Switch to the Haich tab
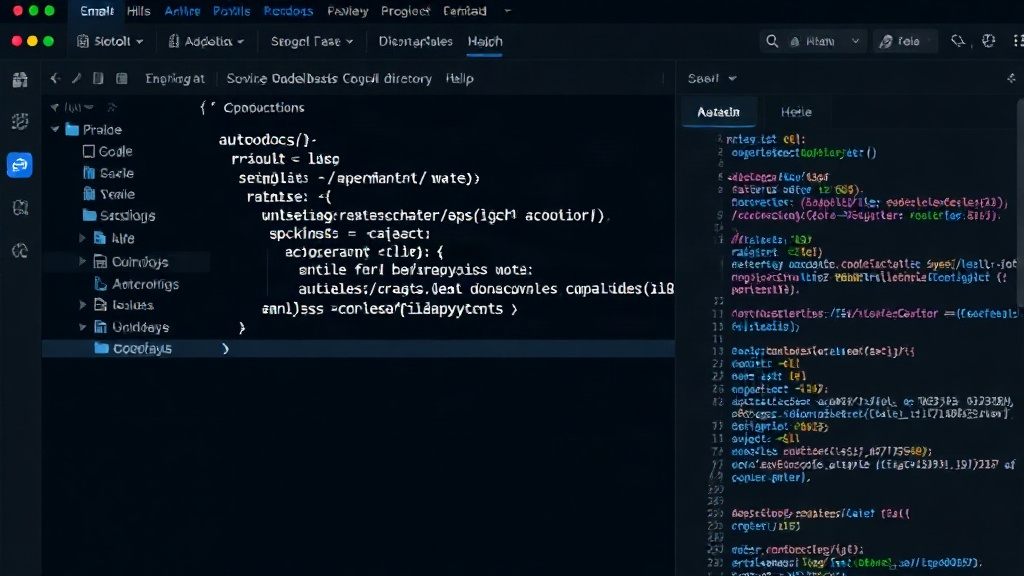The image size is (1024, 576). pos(485,41)
